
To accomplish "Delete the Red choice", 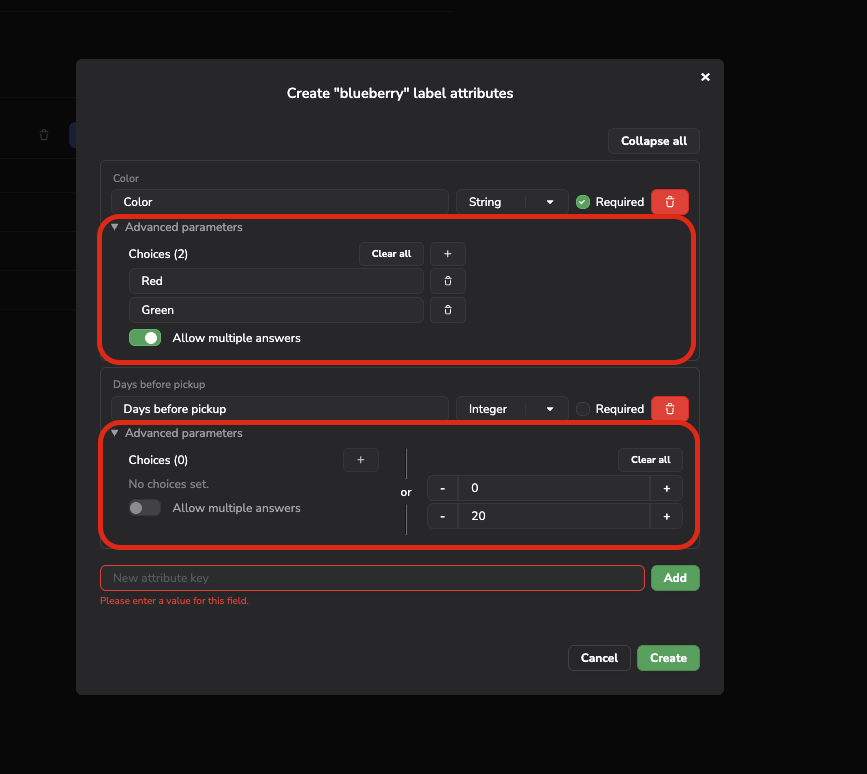I will coord(447,281).
